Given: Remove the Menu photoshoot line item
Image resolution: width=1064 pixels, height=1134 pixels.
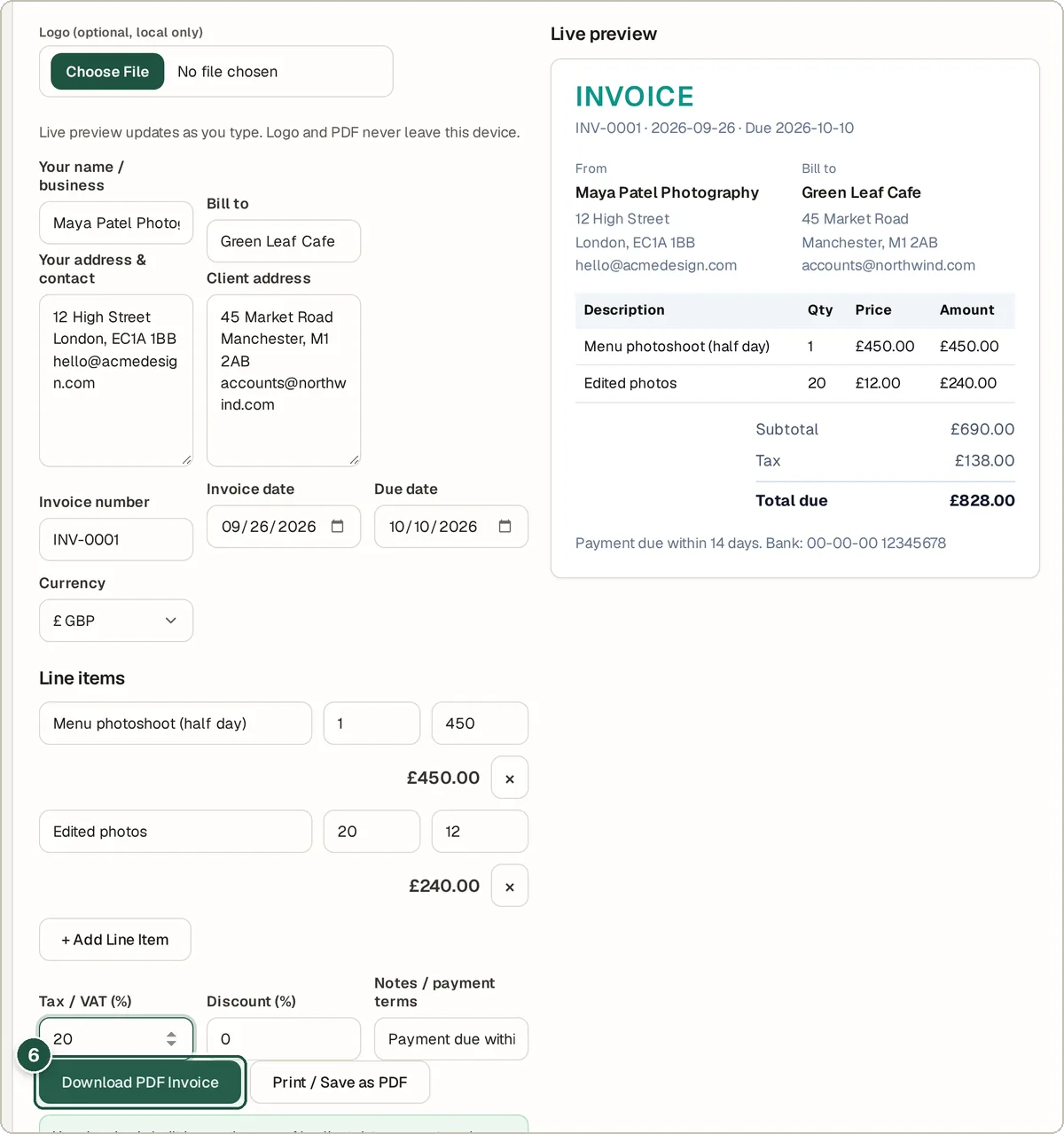Looking at the screenshot, I should pos(510,778).
